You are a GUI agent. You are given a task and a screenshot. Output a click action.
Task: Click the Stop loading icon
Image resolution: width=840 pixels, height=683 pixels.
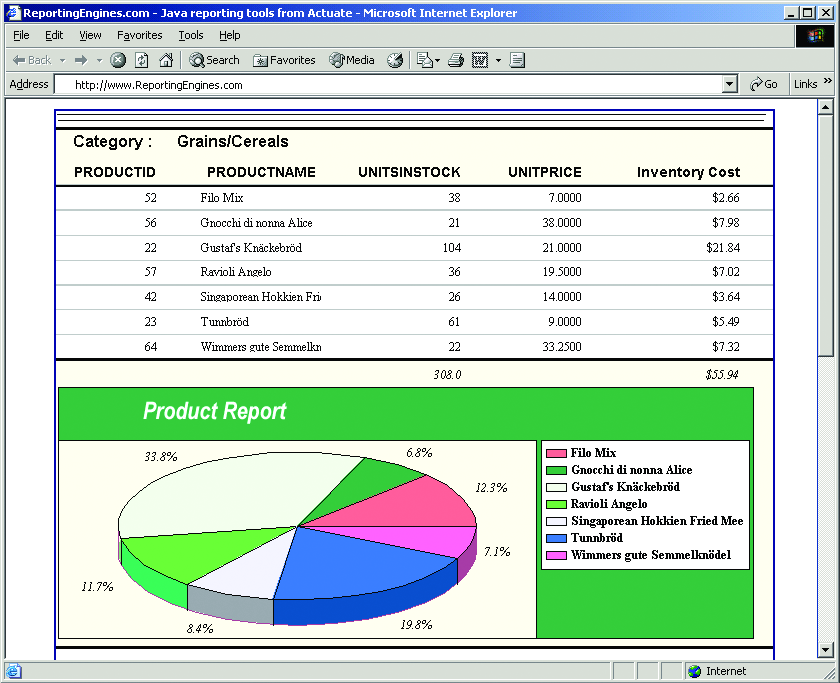118,60
